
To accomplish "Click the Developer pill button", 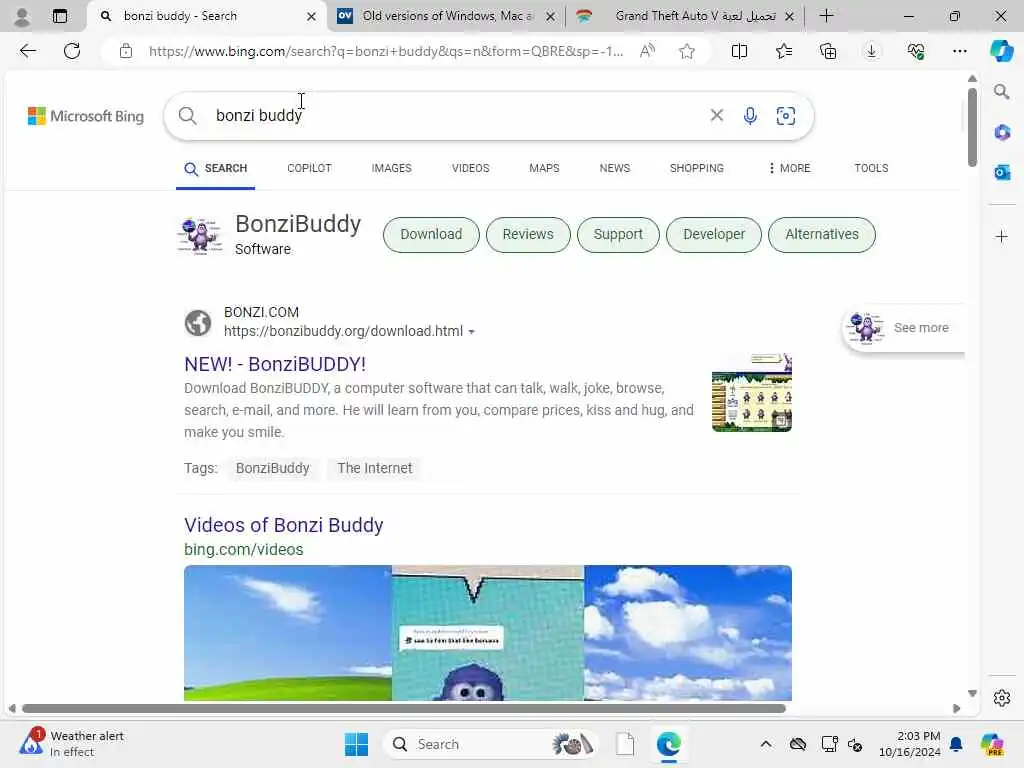I will point(714,234).
